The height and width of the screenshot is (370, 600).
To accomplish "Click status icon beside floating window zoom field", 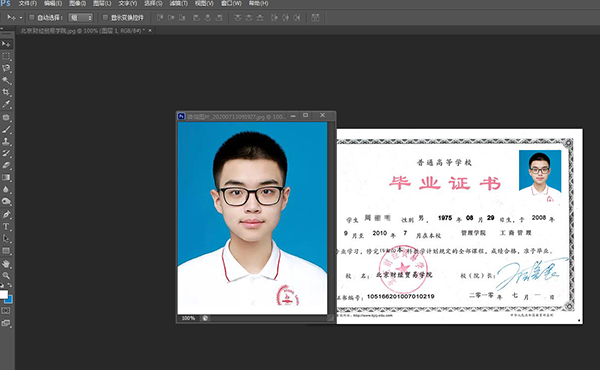I will (x=205, y=318).
